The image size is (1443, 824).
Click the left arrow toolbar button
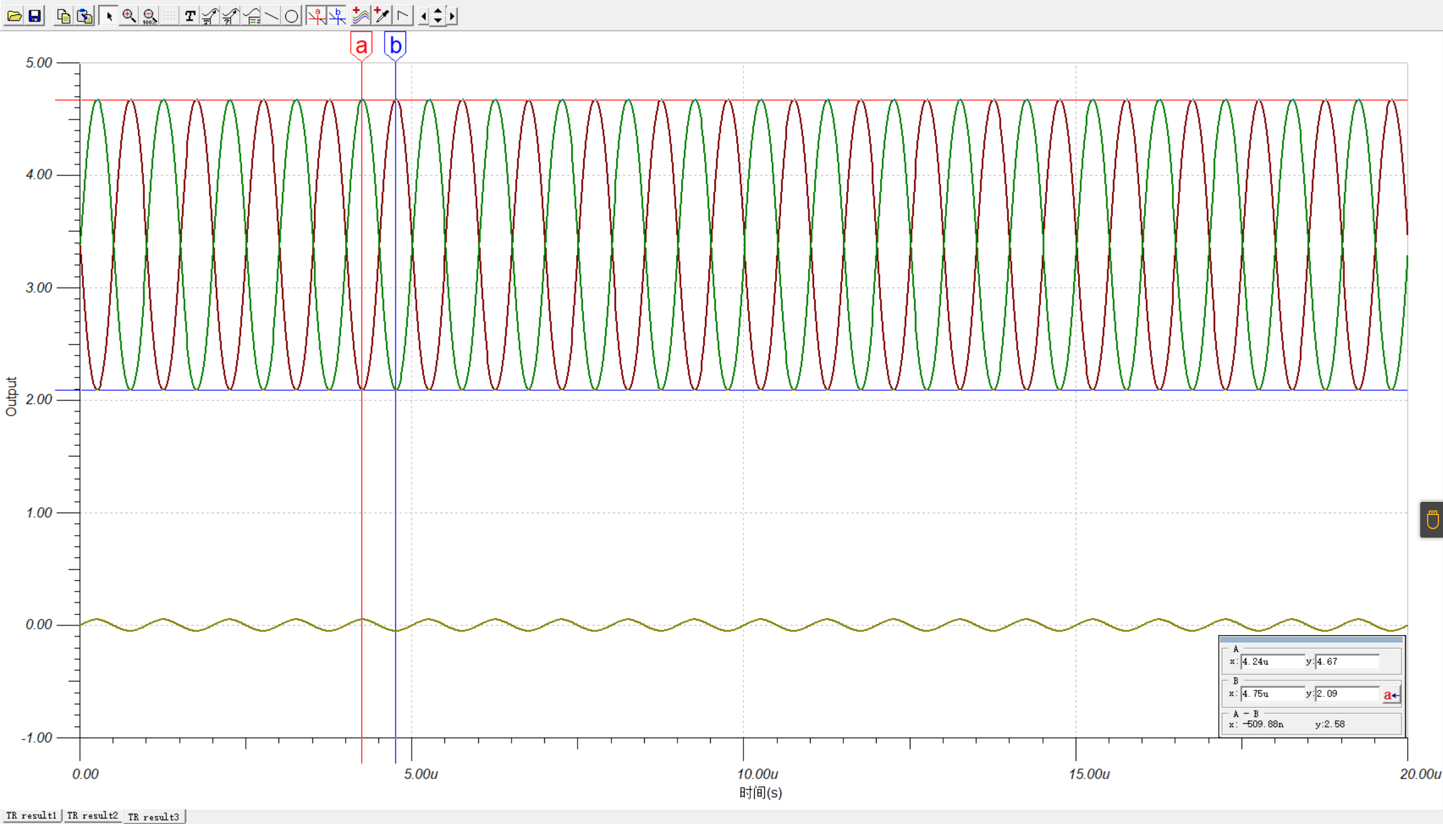tap(423, 16)
